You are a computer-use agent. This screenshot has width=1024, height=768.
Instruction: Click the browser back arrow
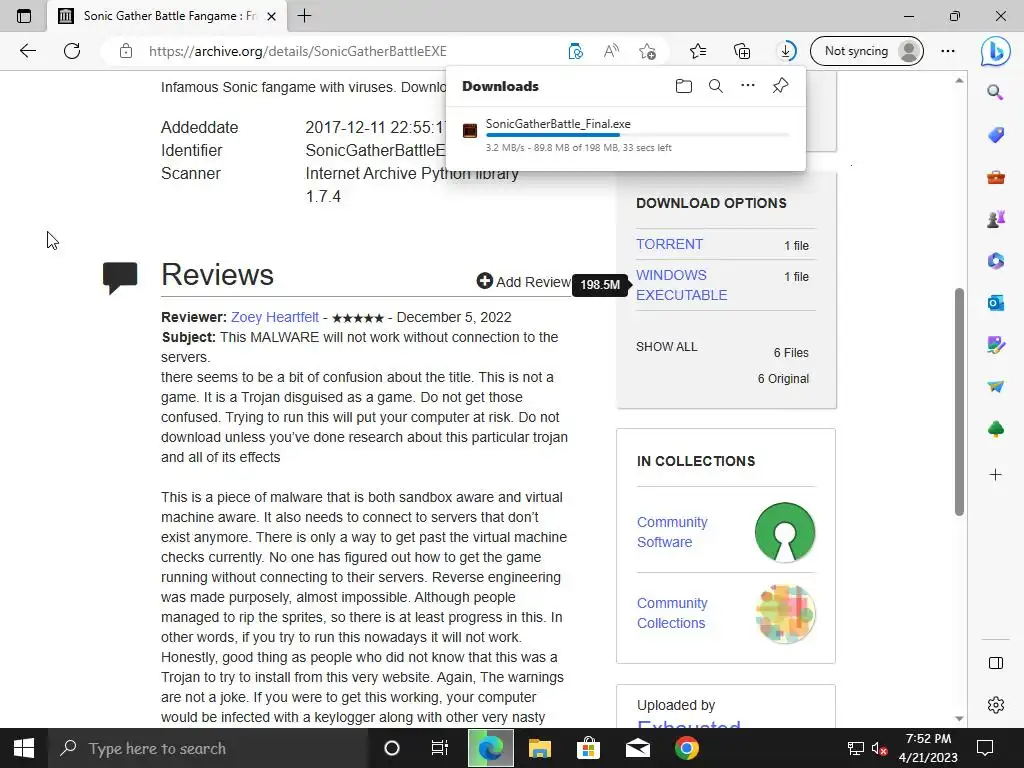(x=27, y=51)
